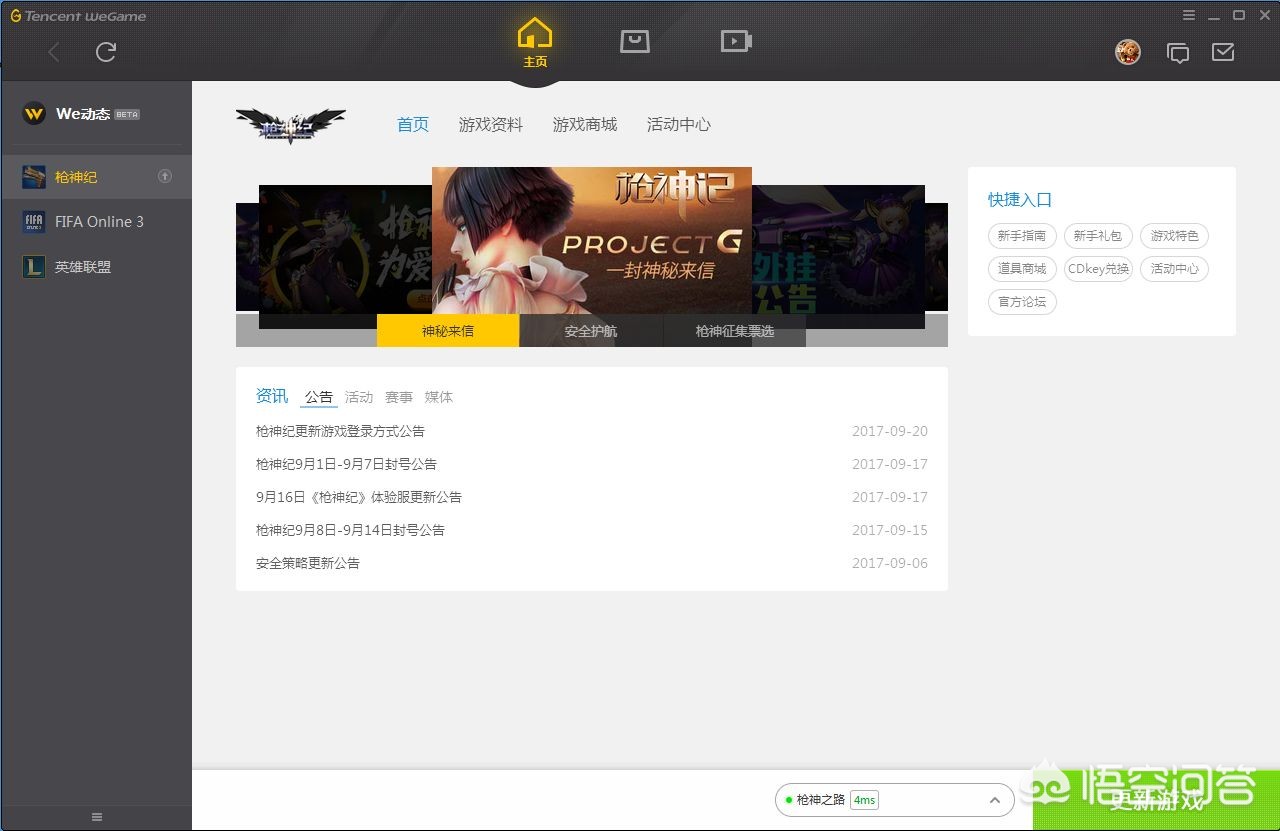The image size is (1280, 831).
Task: Open the 游戏资料 tab
Action: click(491, 125)
